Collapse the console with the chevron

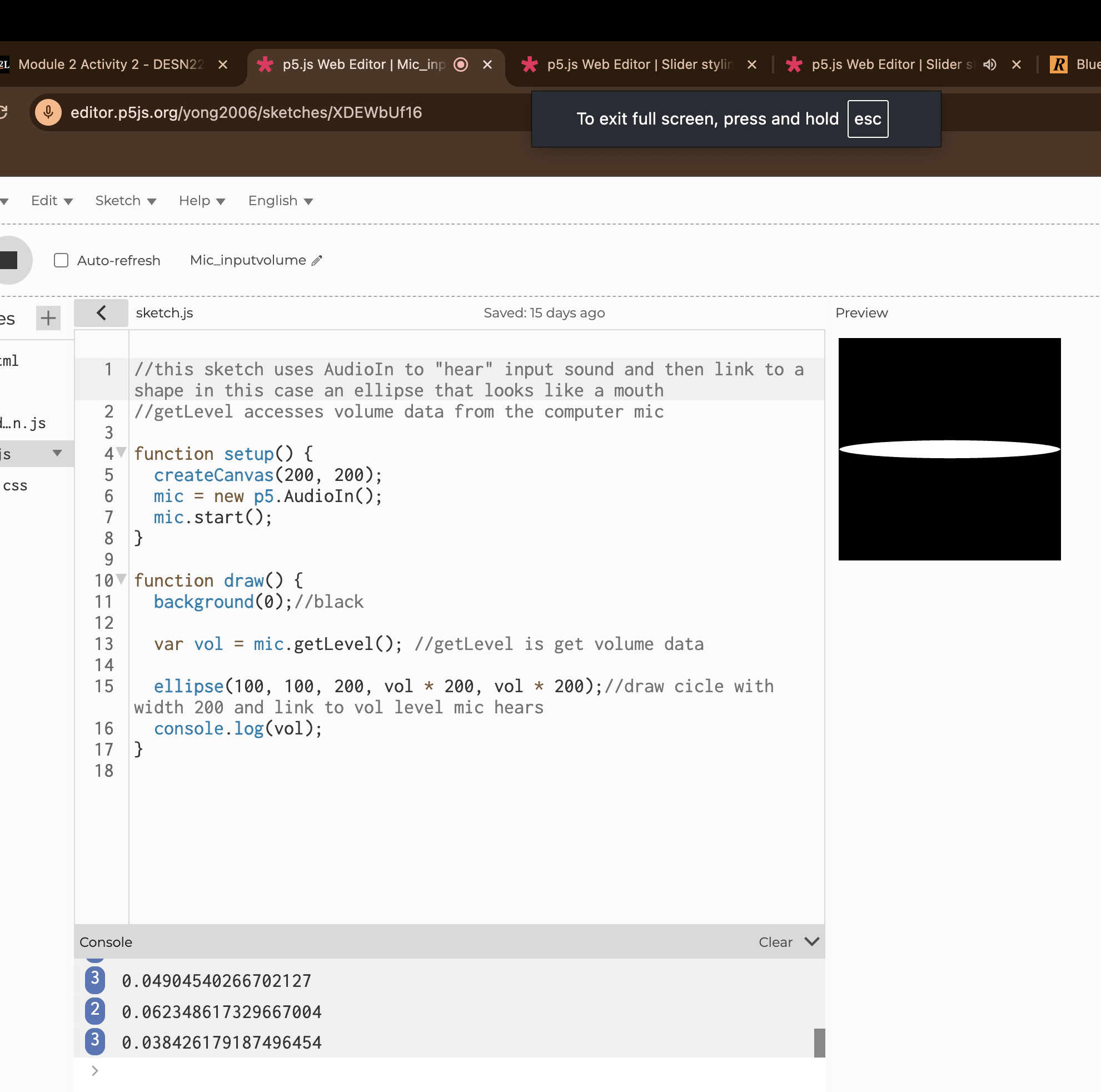[x=811, y=941]
